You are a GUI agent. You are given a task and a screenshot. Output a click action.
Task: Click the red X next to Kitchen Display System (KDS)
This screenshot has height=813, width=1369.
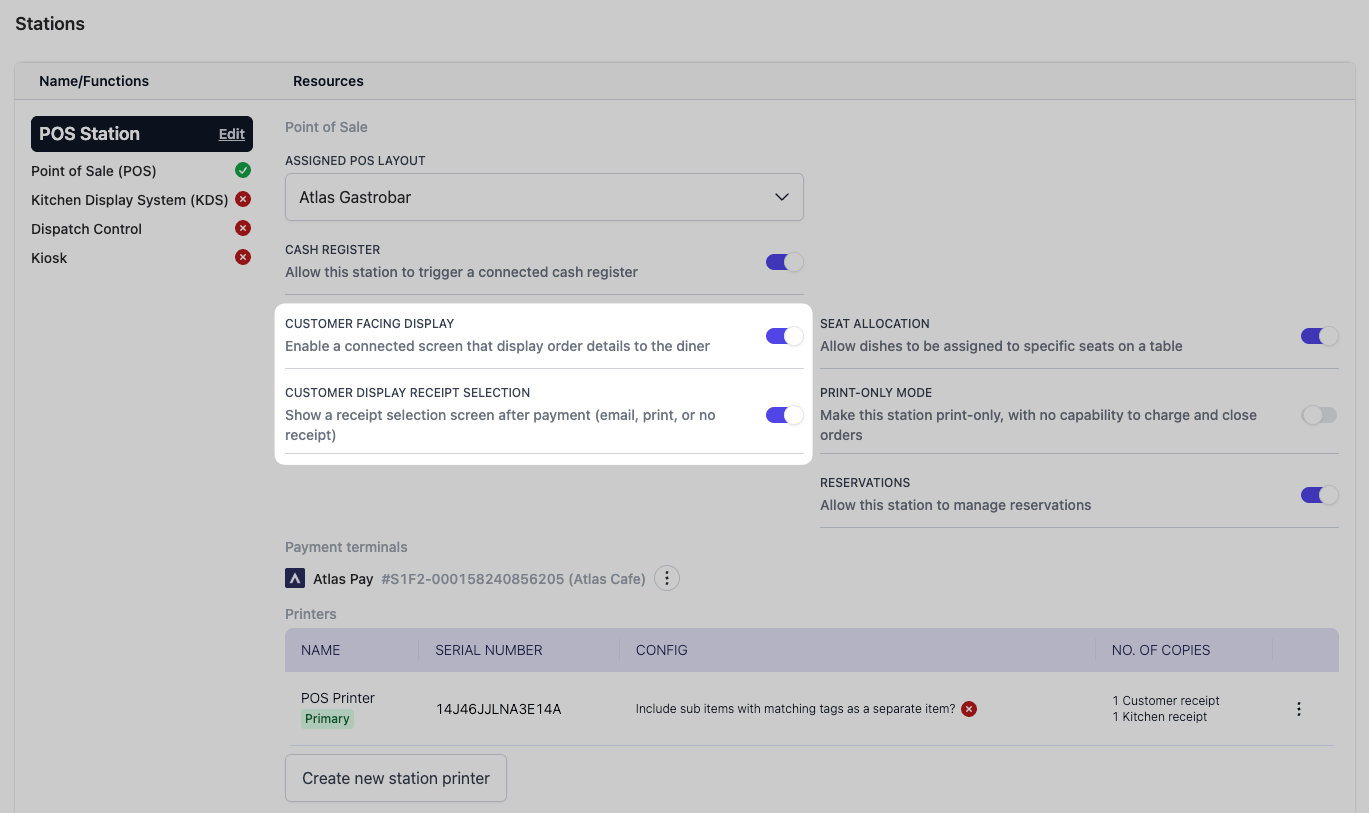(243, 200)
